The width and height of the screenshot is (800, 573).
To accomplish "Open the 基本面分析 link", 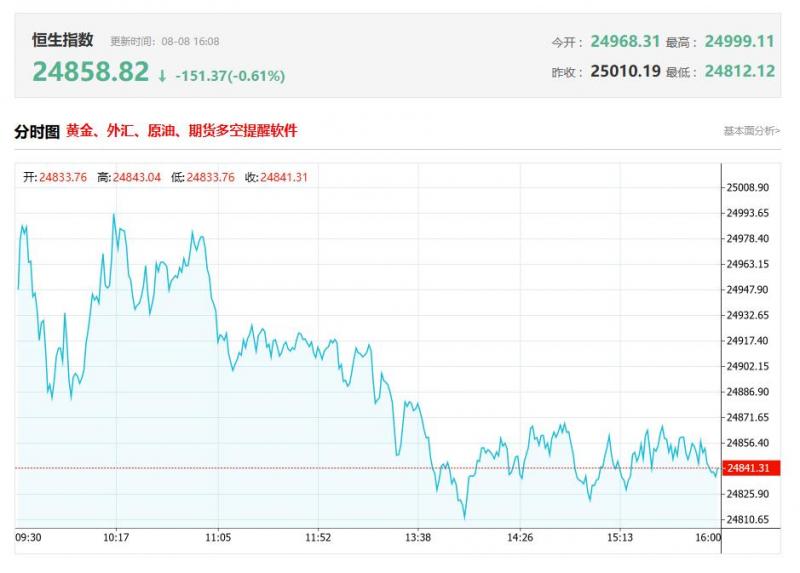I will (752, 131).
